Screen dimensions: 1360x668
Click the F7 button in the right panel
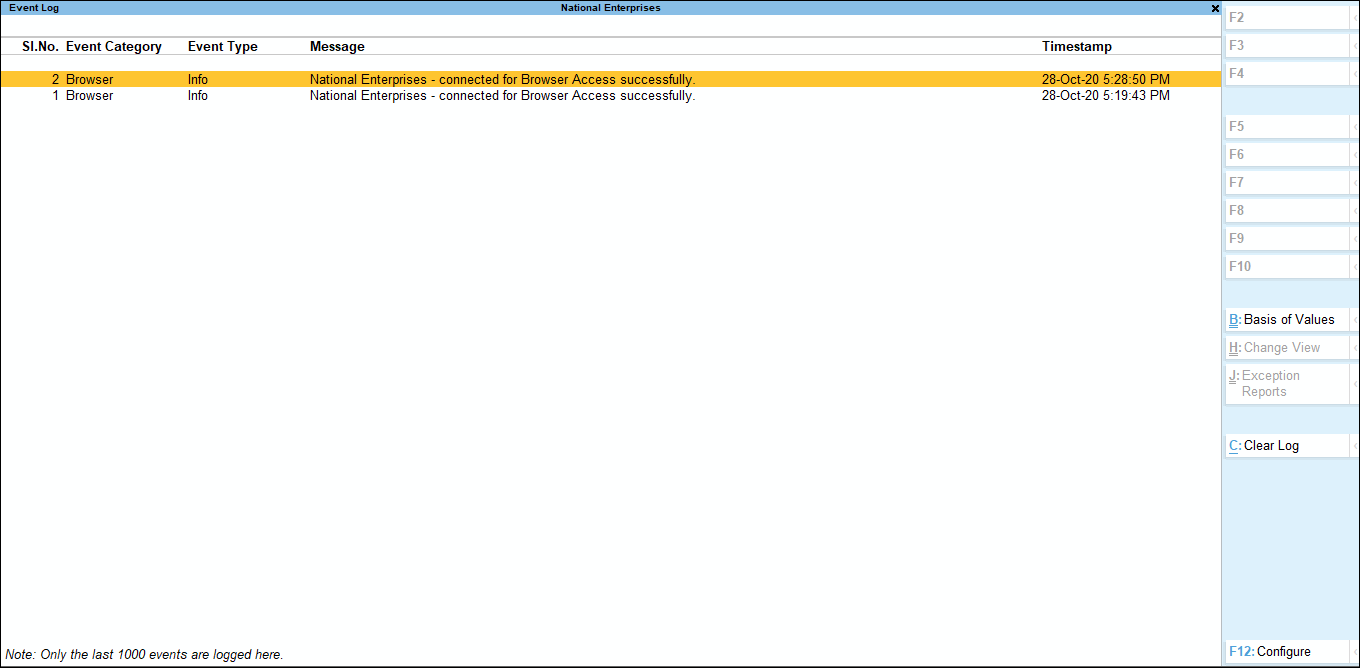point(1287,183)
